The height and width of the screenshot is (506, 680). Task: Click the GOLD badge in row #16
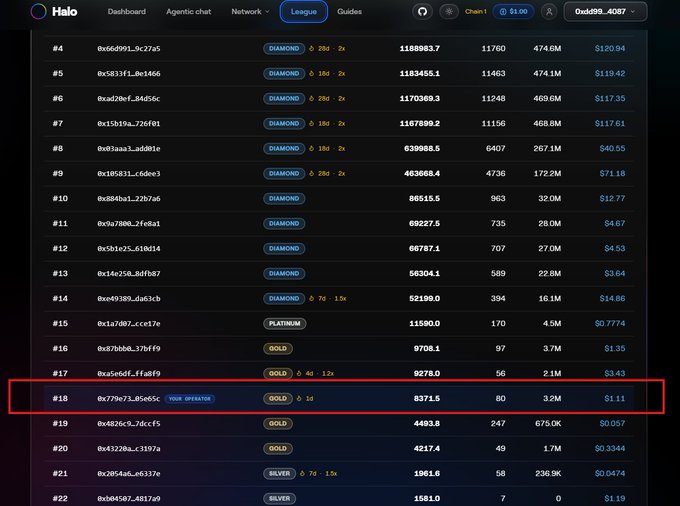click(278, 349)
